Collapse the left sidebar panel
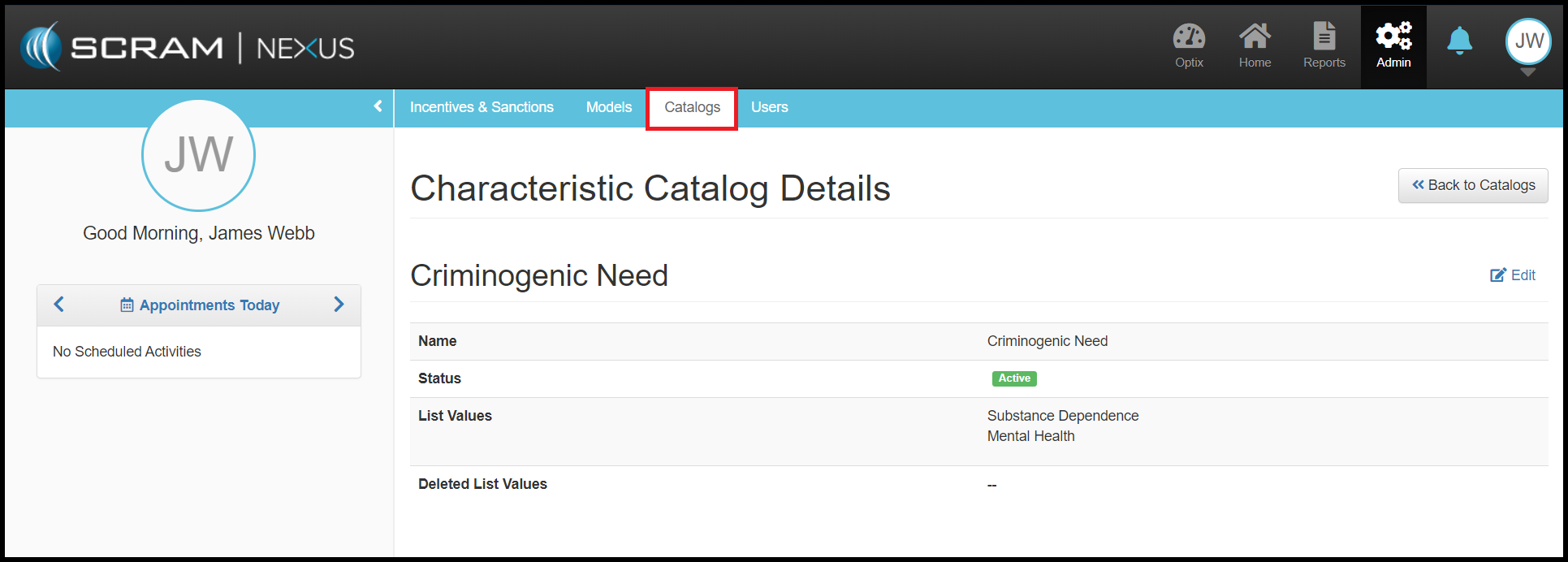 coord(378,106)
